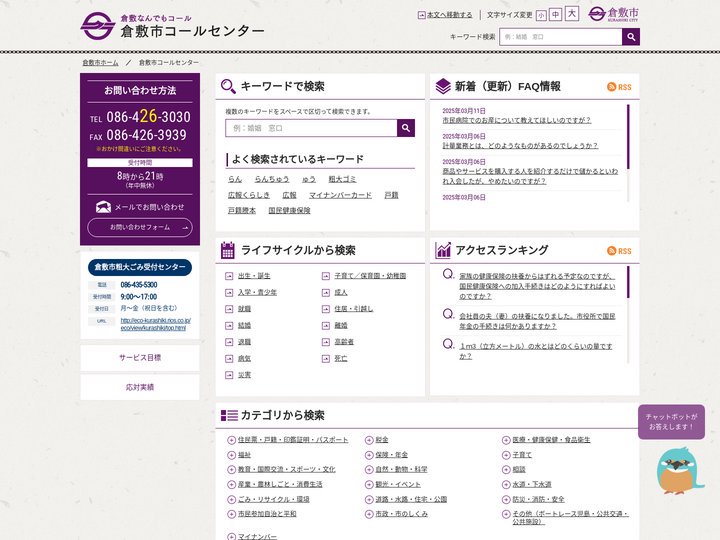
Task: Open the 退職 lifecycle link
Action: click(x=244, y=342)
